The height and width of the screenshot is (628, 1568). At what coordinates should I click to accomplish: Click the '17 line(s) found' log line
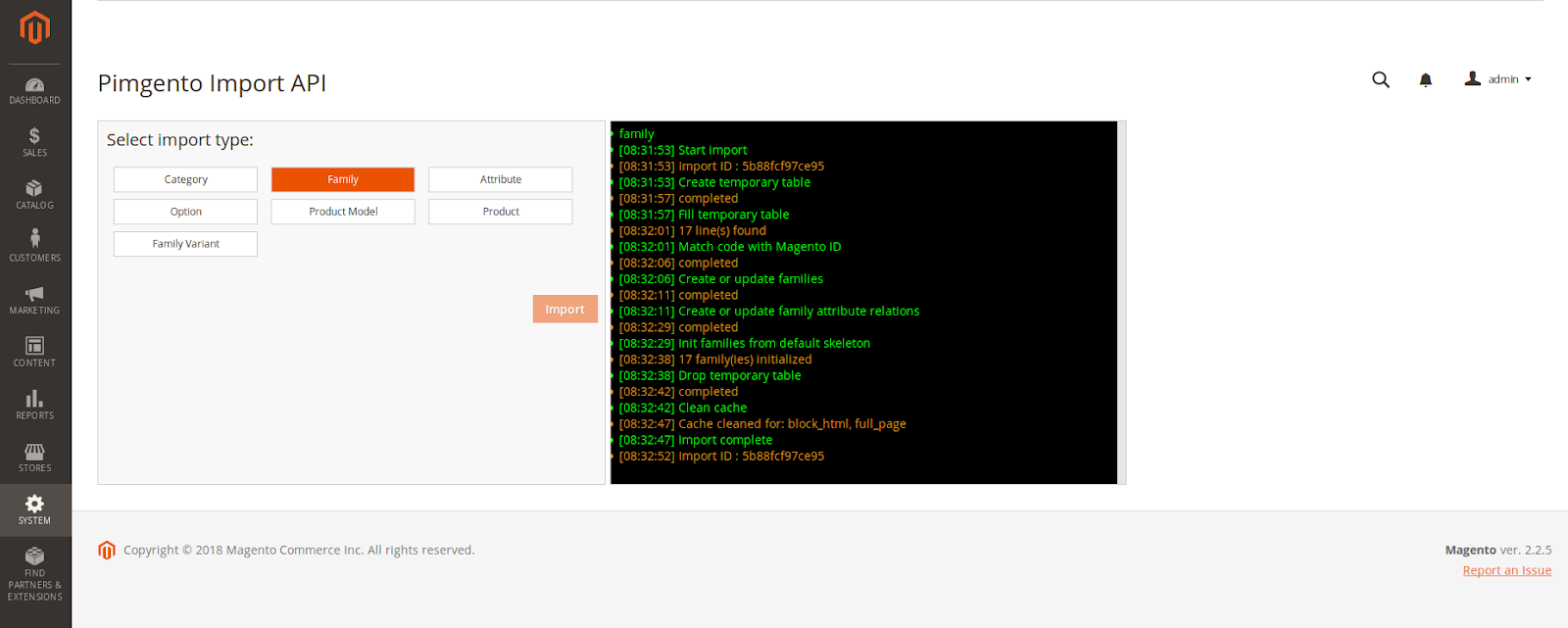[x=693, y=230]
